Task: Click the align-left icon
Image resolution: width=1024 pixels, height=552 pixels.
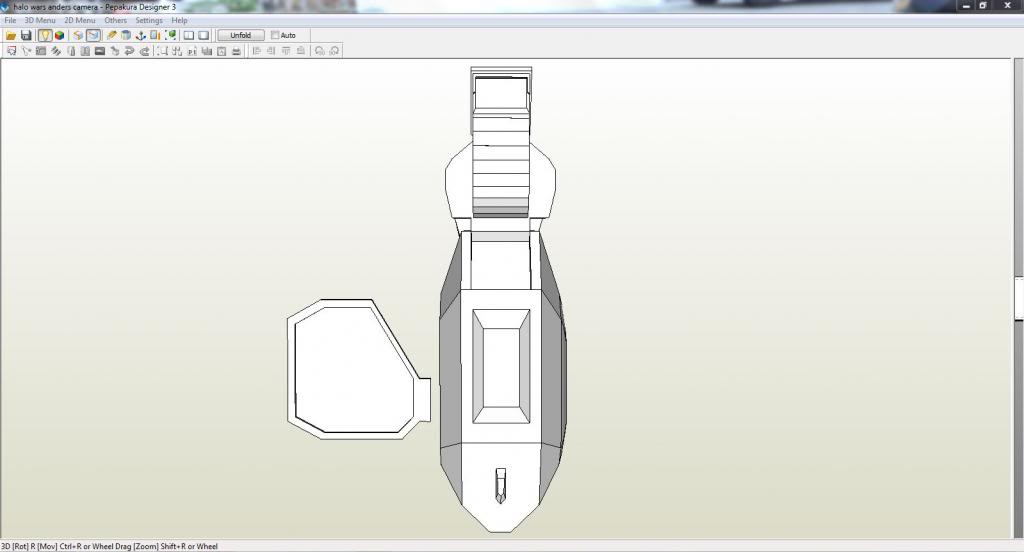Action: point(257,51)
